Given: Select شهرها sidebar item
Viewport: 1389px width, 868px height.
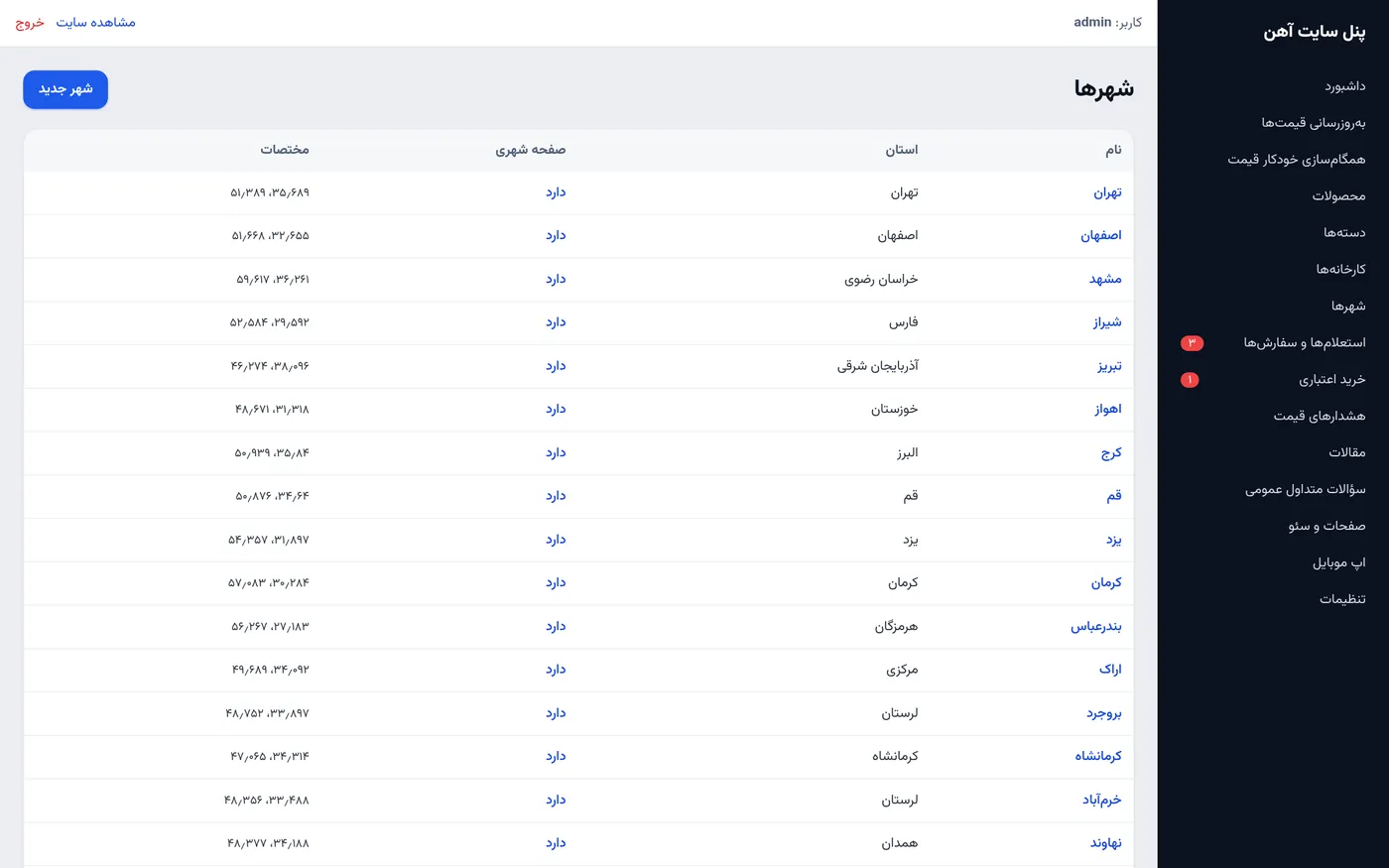Looking at the screenshot, I should 1348,307.
